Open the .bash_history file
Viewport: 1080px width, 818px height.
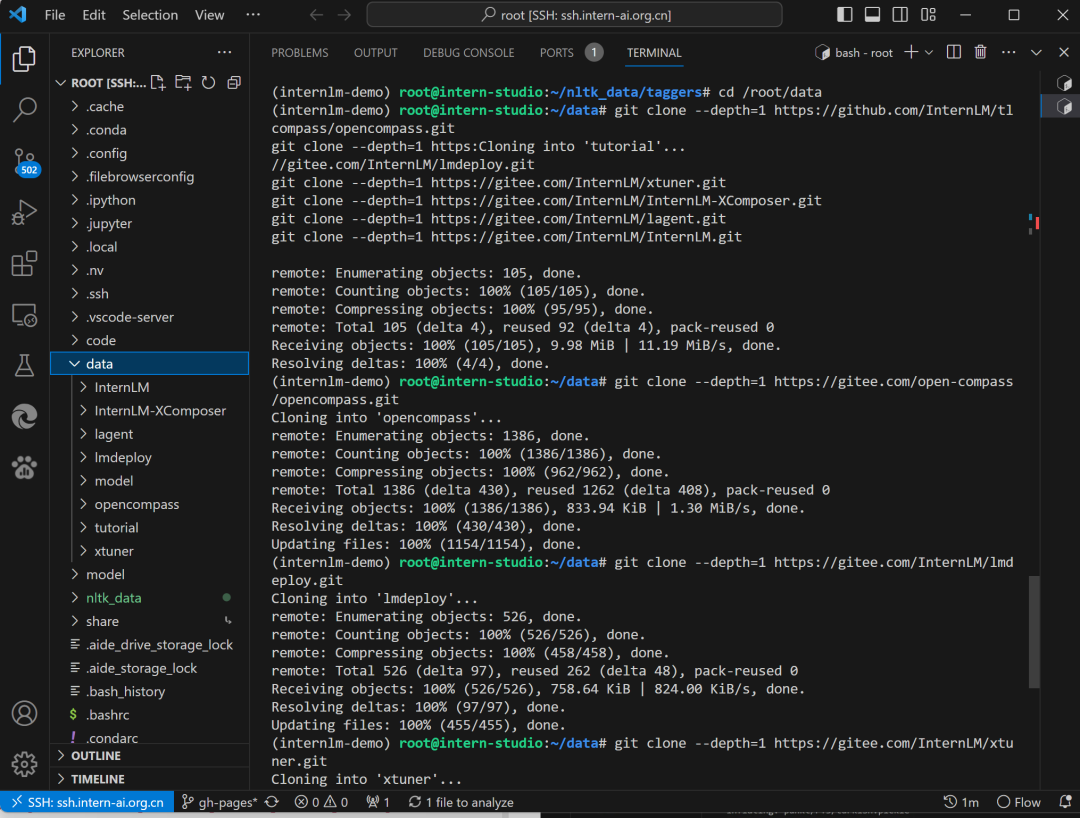tap(149, 691)
